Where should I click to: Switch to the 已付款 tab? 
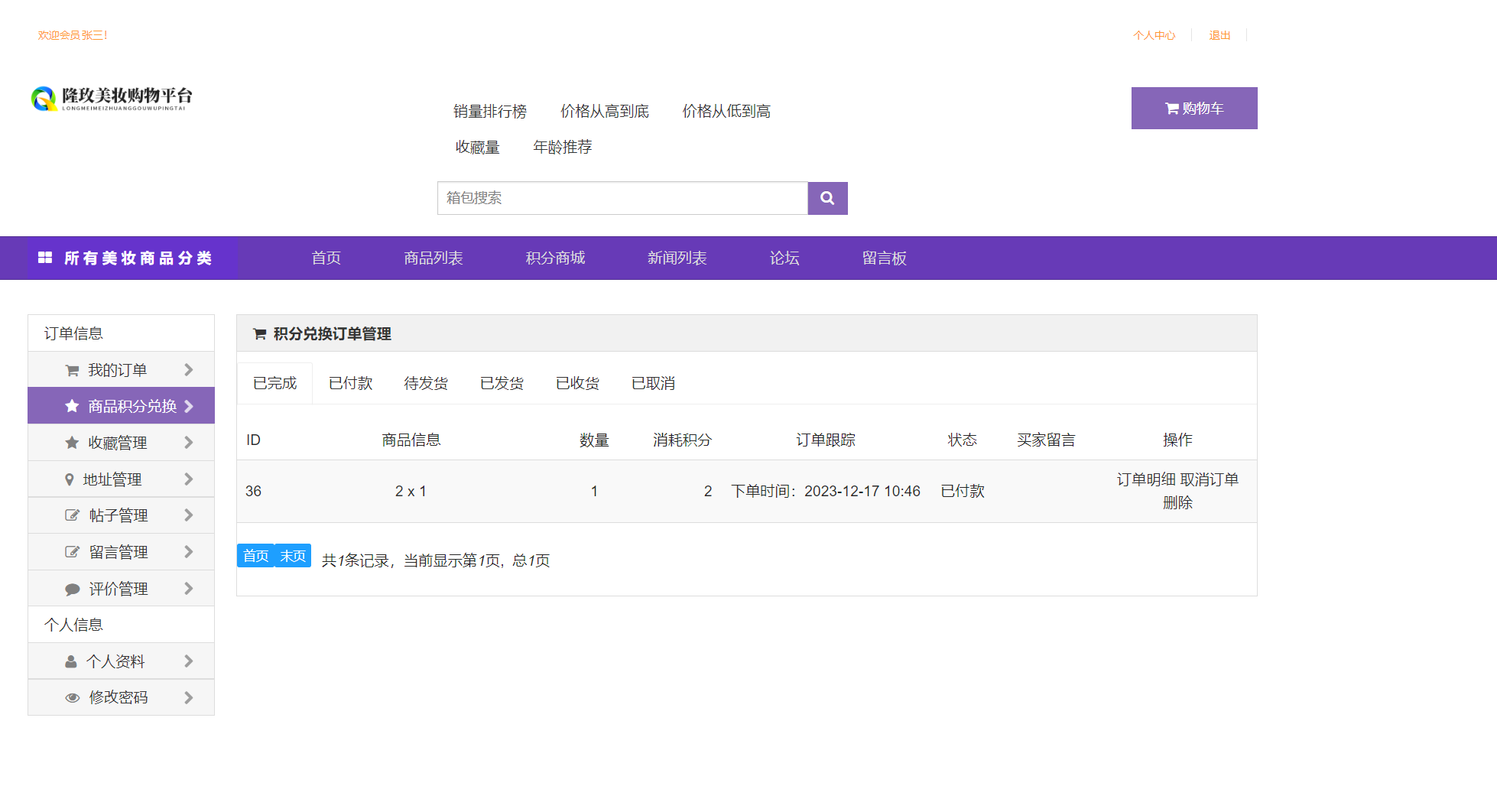point(351,383)
